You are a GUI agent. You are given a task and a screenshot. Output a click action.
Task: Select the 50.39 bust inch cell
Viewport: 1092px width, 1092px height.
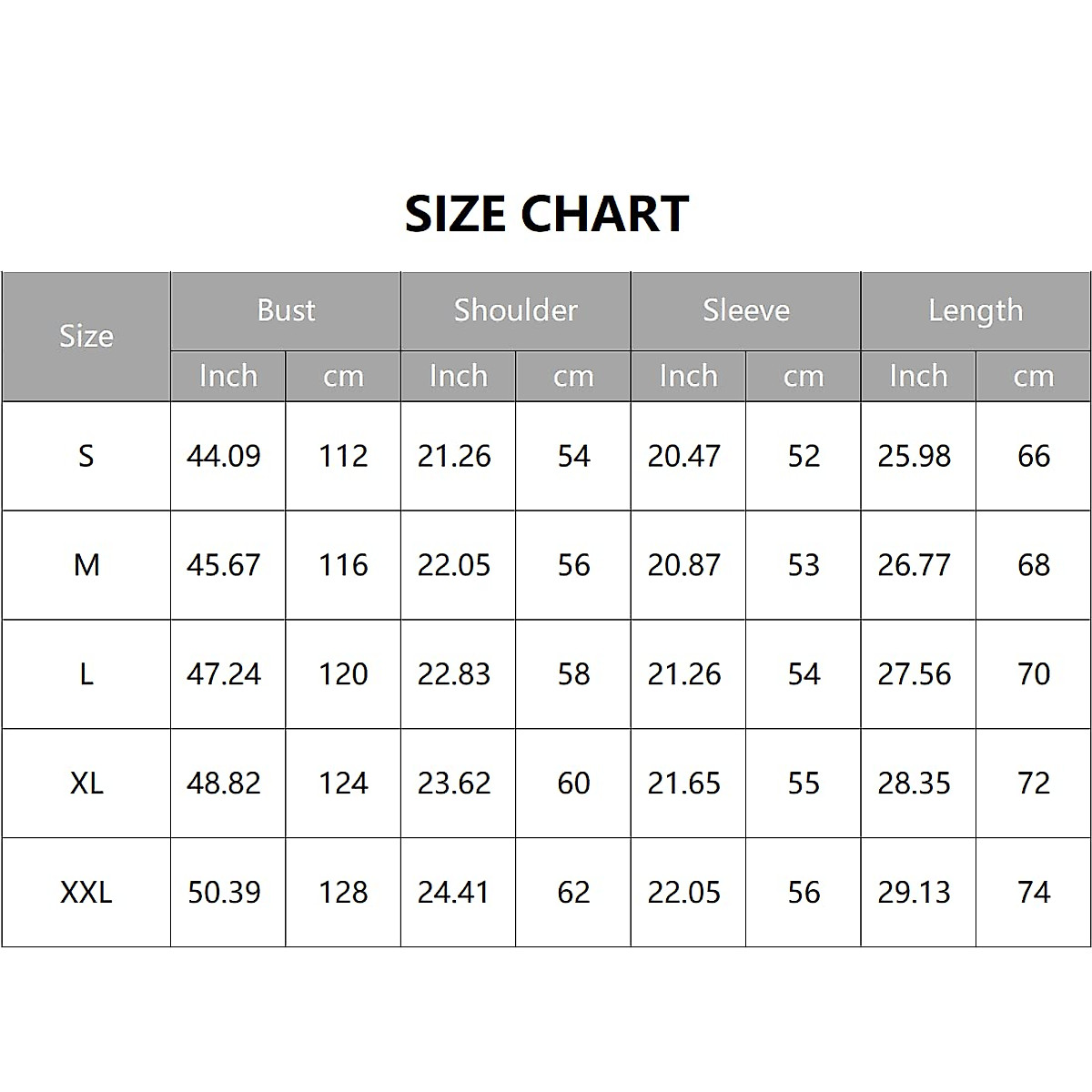click(224, 893)
